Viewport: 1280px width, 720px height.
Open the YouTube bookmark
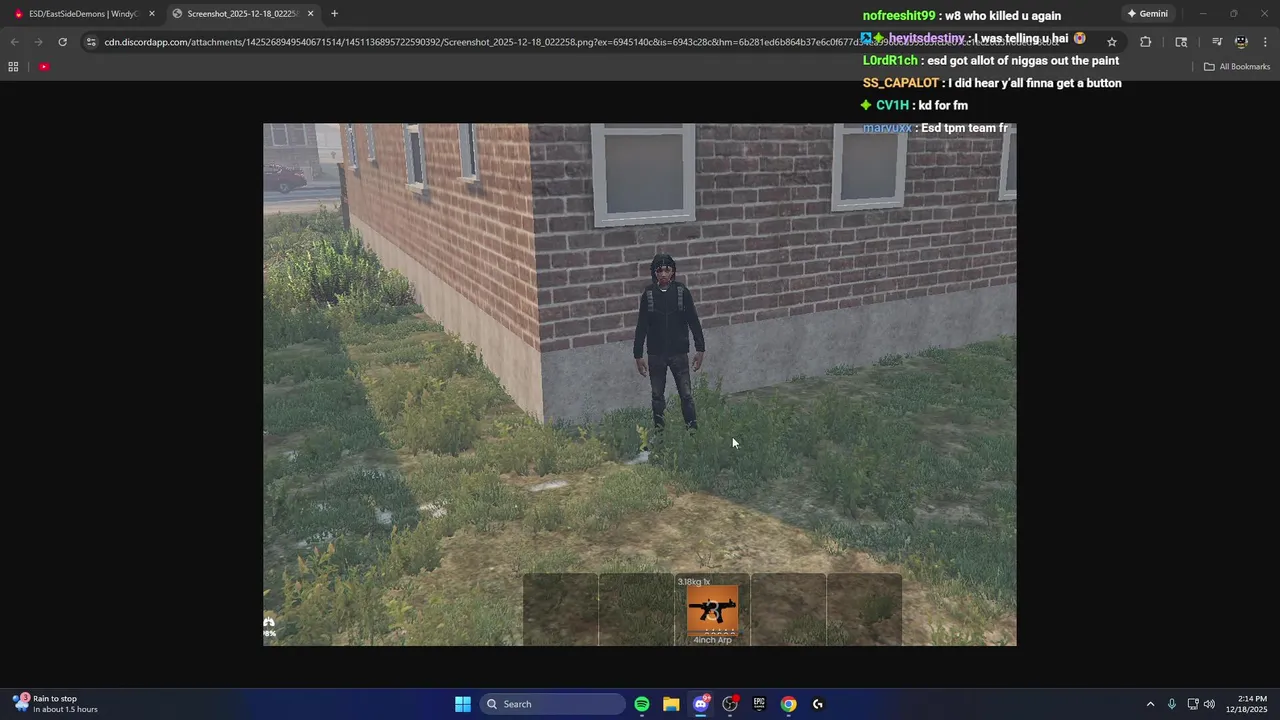click(x=44, y=67)
